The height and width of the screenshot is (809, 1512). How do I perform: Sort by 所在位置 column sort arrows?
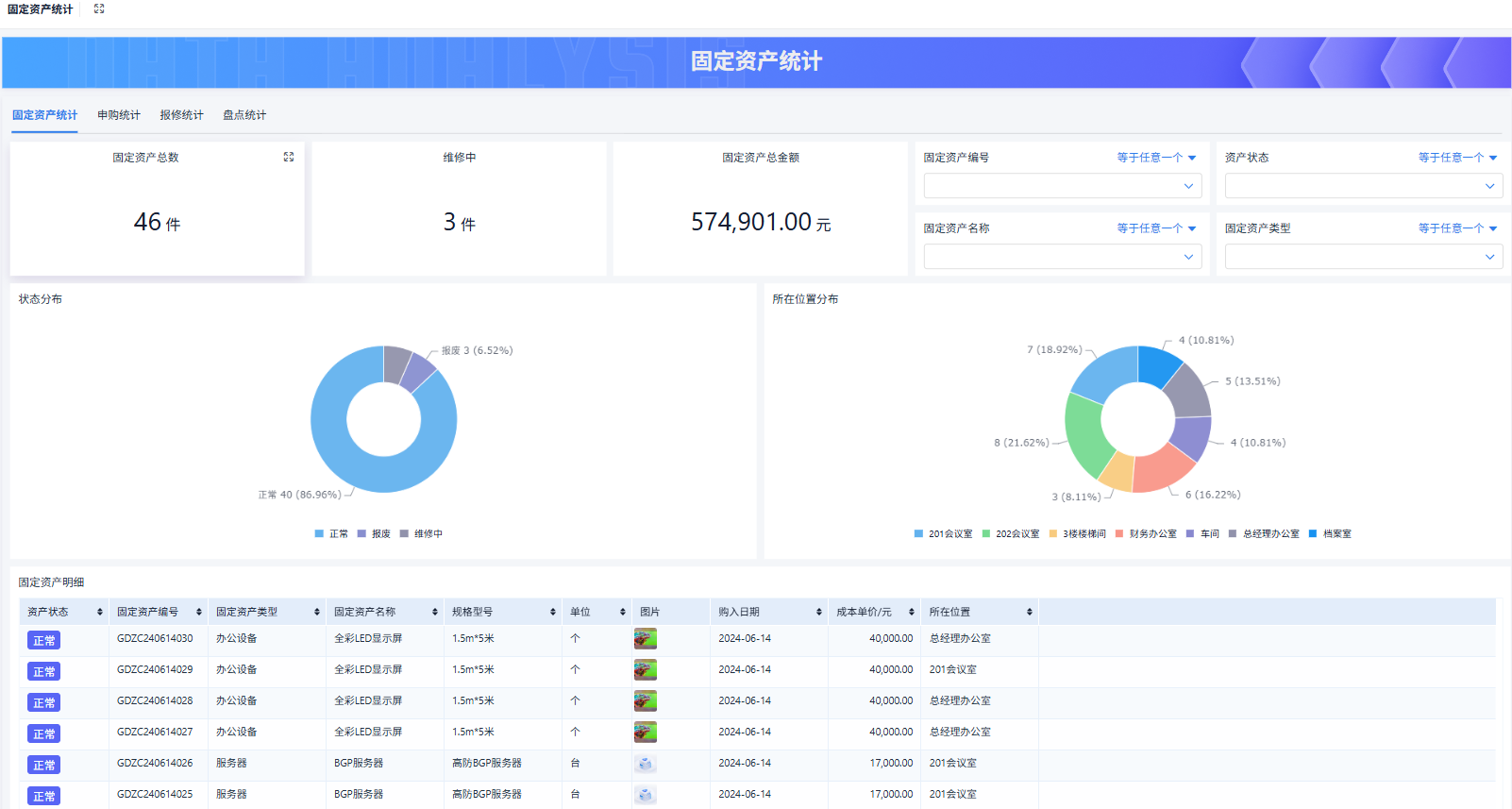1030,612
